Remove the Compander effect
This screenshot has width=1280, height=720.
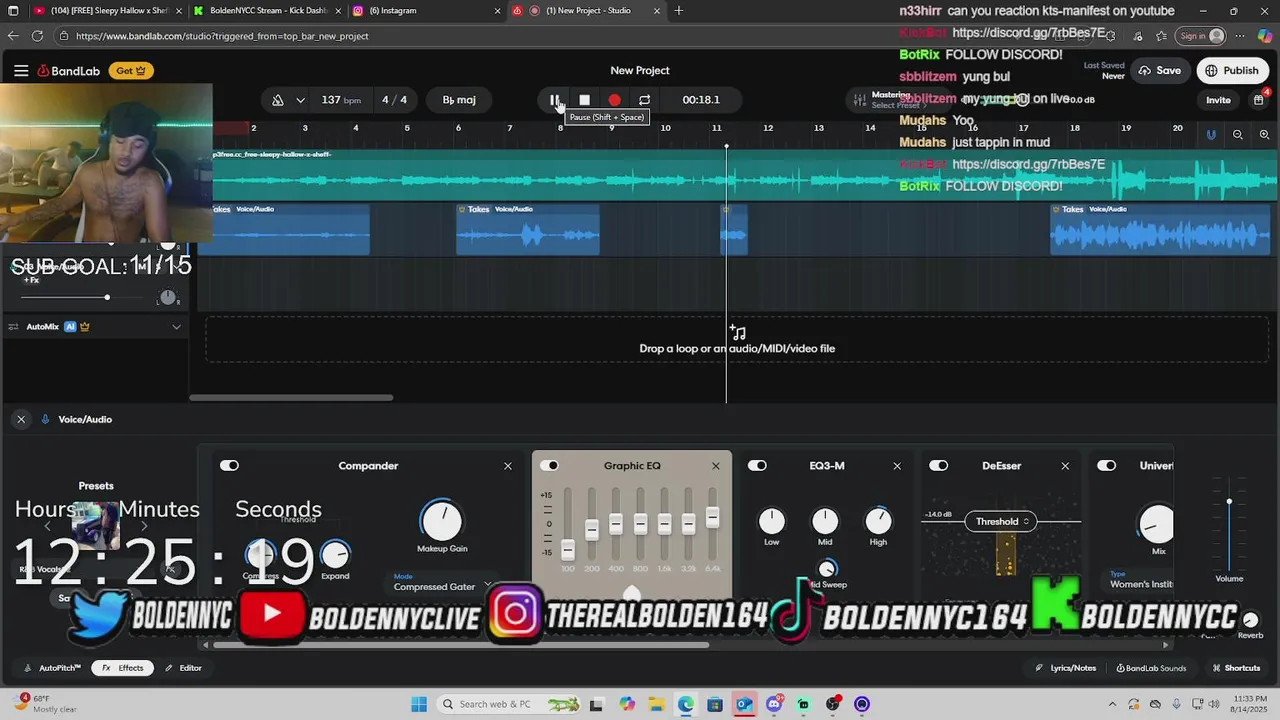click(508, 466)
